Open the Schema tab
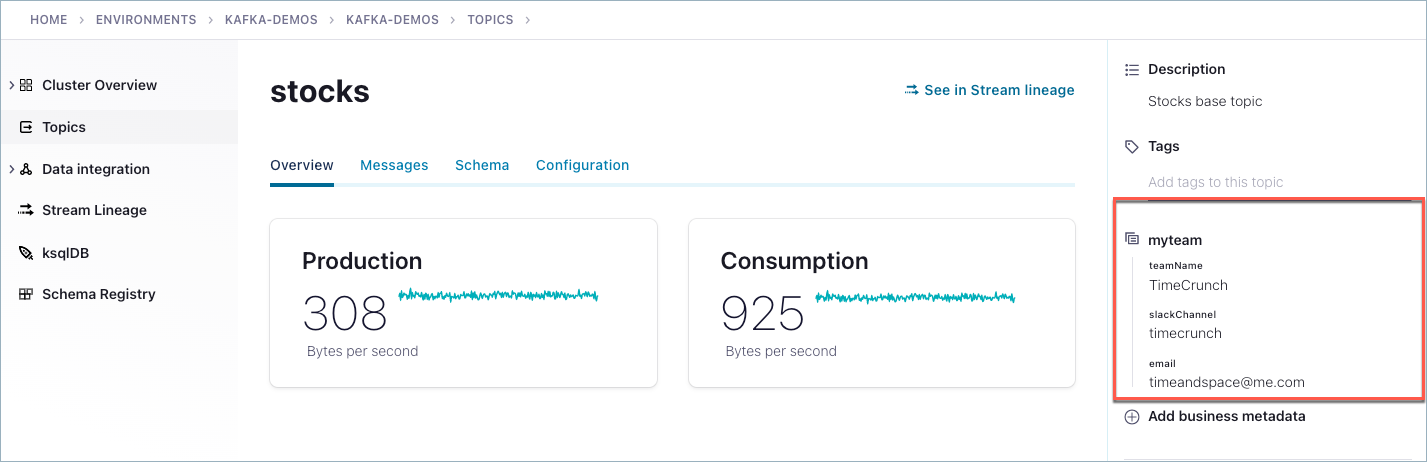This screenshot has width=1427, height=462. pyautogui.click(x=482, y=165)
